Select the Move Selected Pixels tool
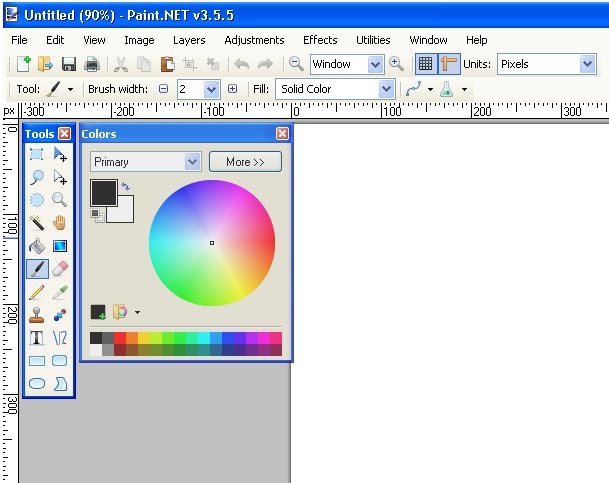Viewport: 609px width, 483px height. click(60, 154)
